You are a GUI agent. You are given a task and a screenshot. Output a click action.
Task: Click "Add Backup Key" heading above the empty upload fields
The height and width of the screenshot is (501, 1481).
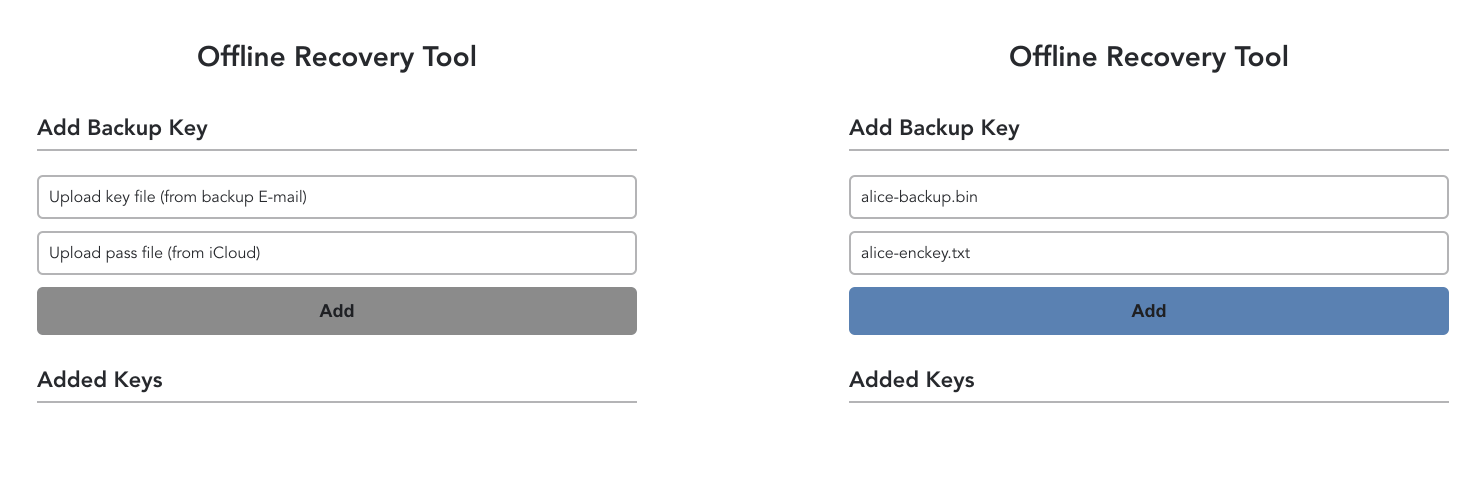coord(122,128)
